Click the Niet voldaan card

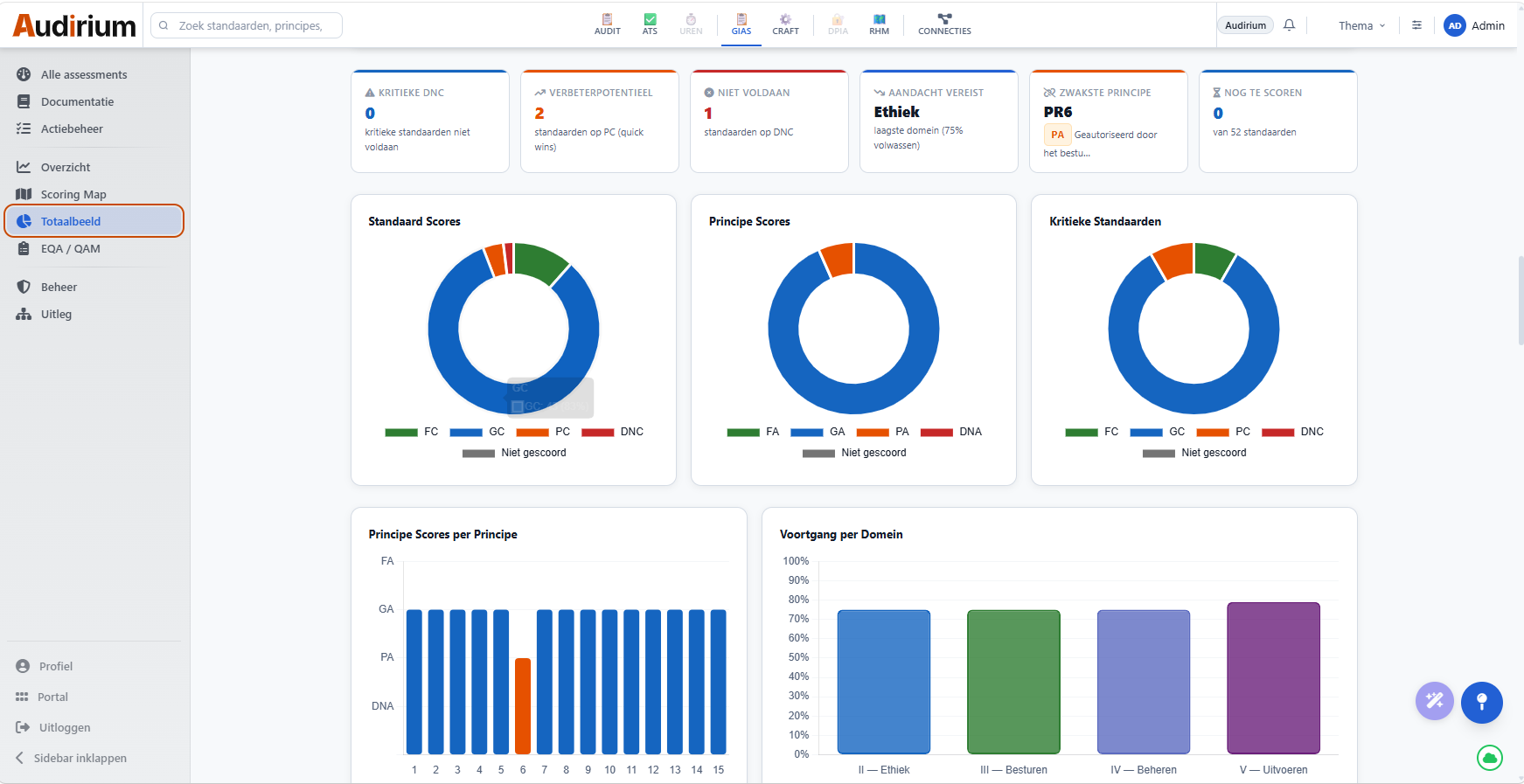[x=769, y=121]
